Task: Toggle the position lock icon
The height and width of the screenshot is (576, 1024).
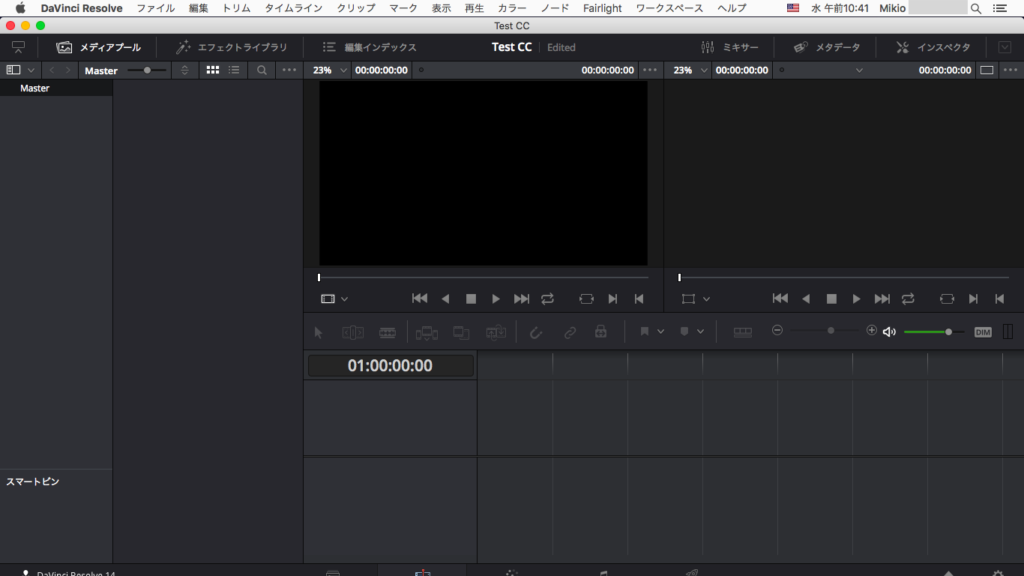Action: 600,332
